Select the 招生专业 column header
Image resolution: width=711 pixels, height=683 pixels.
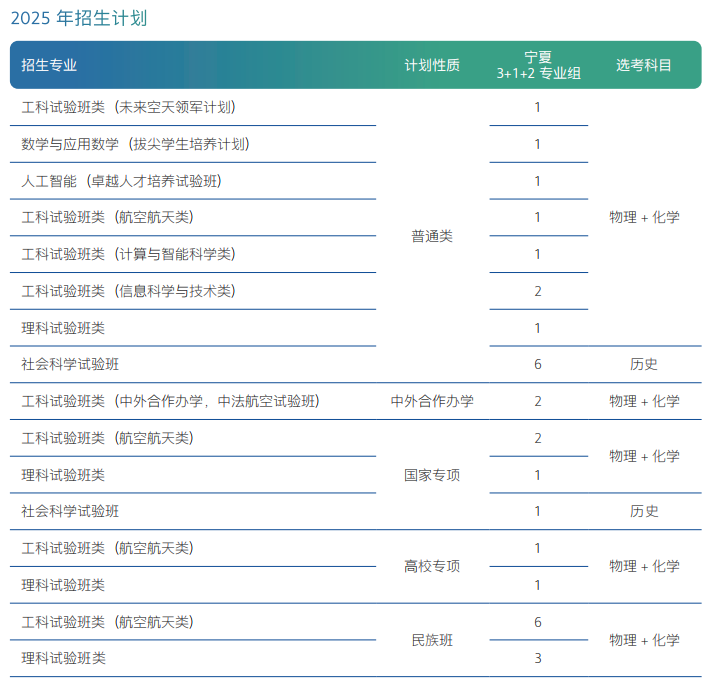point(49,65)
